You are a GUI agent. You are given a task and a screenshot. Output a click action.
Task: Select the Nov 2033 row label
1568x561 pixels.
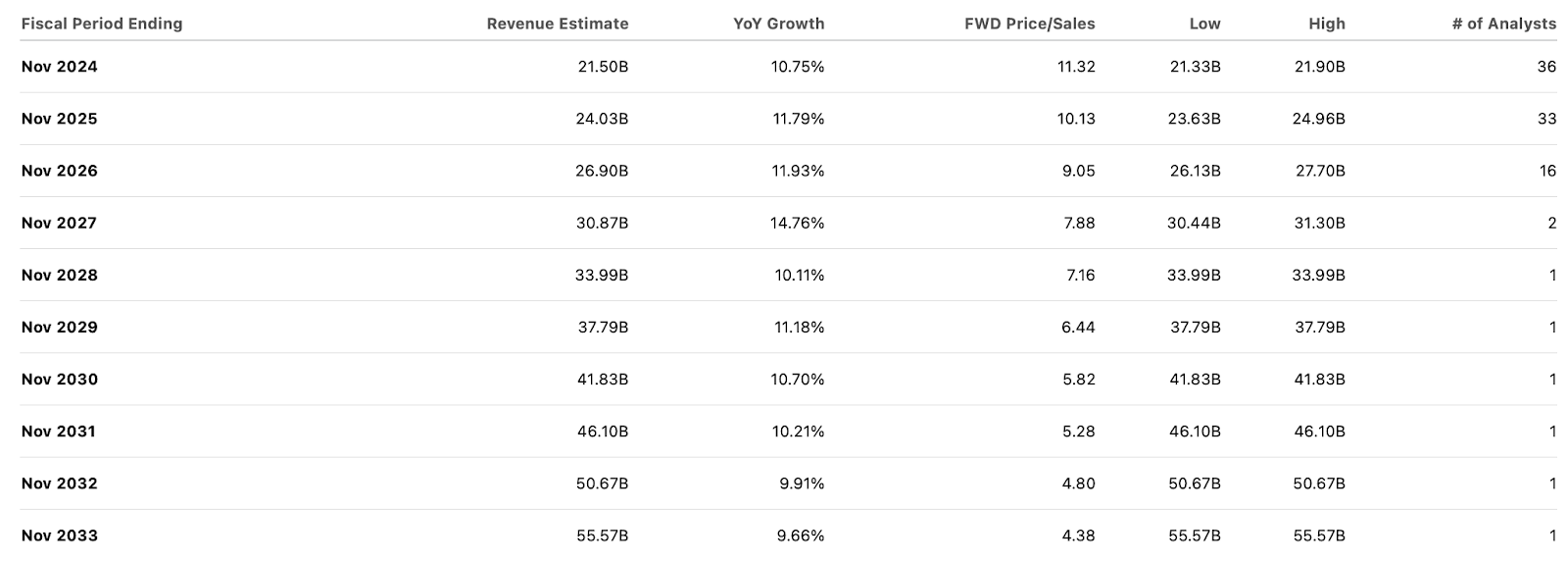coord(60,535)
